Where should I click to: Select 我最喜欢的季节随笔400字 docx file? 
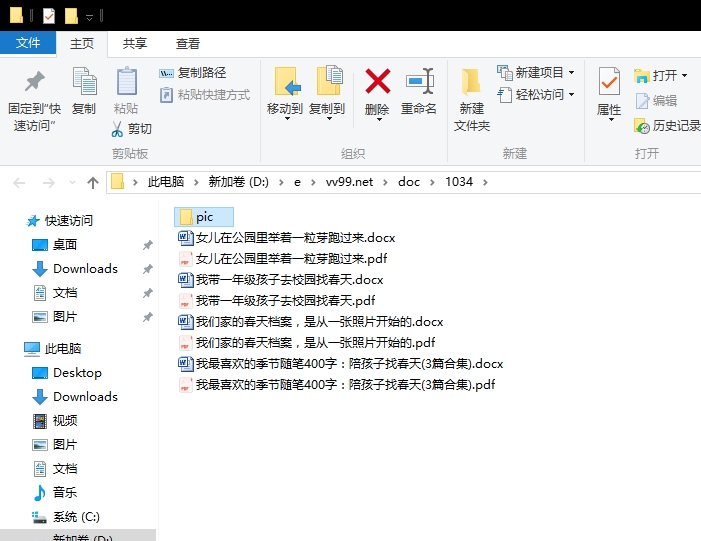(341, 363)
